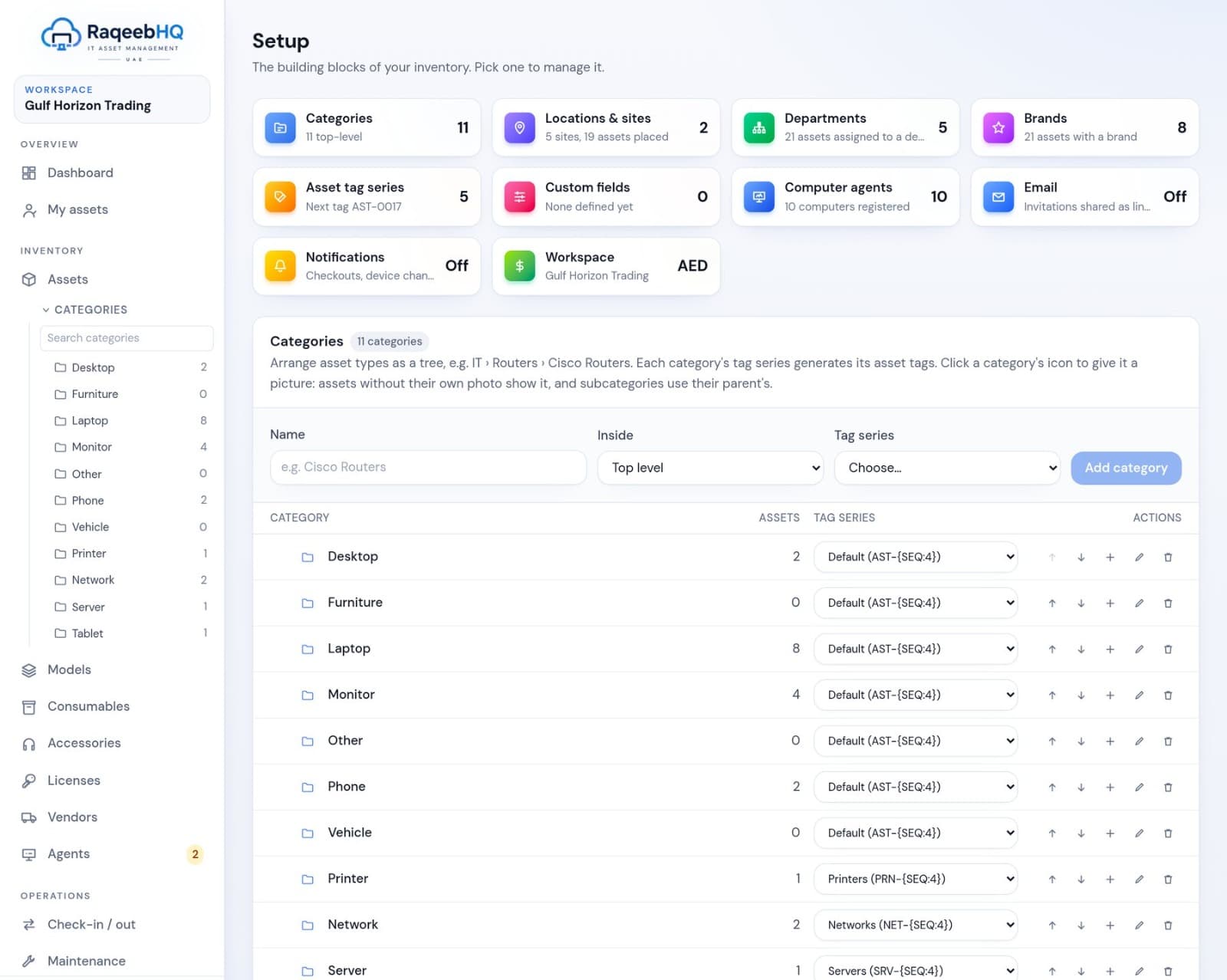
Task: Select Laptop in sidebar category tree
Action: [x=127, y=421]
